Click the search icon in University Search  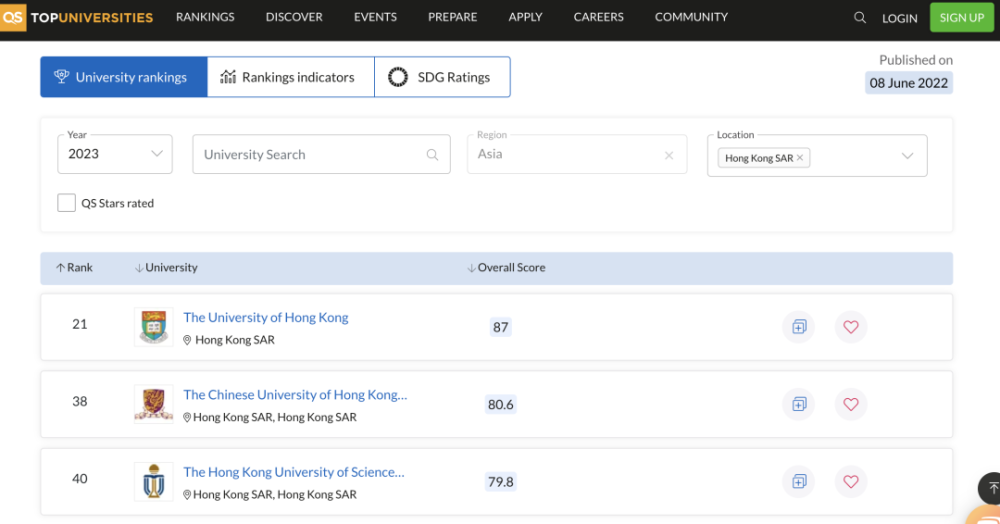pyautogui.click(x=432, y=155)
